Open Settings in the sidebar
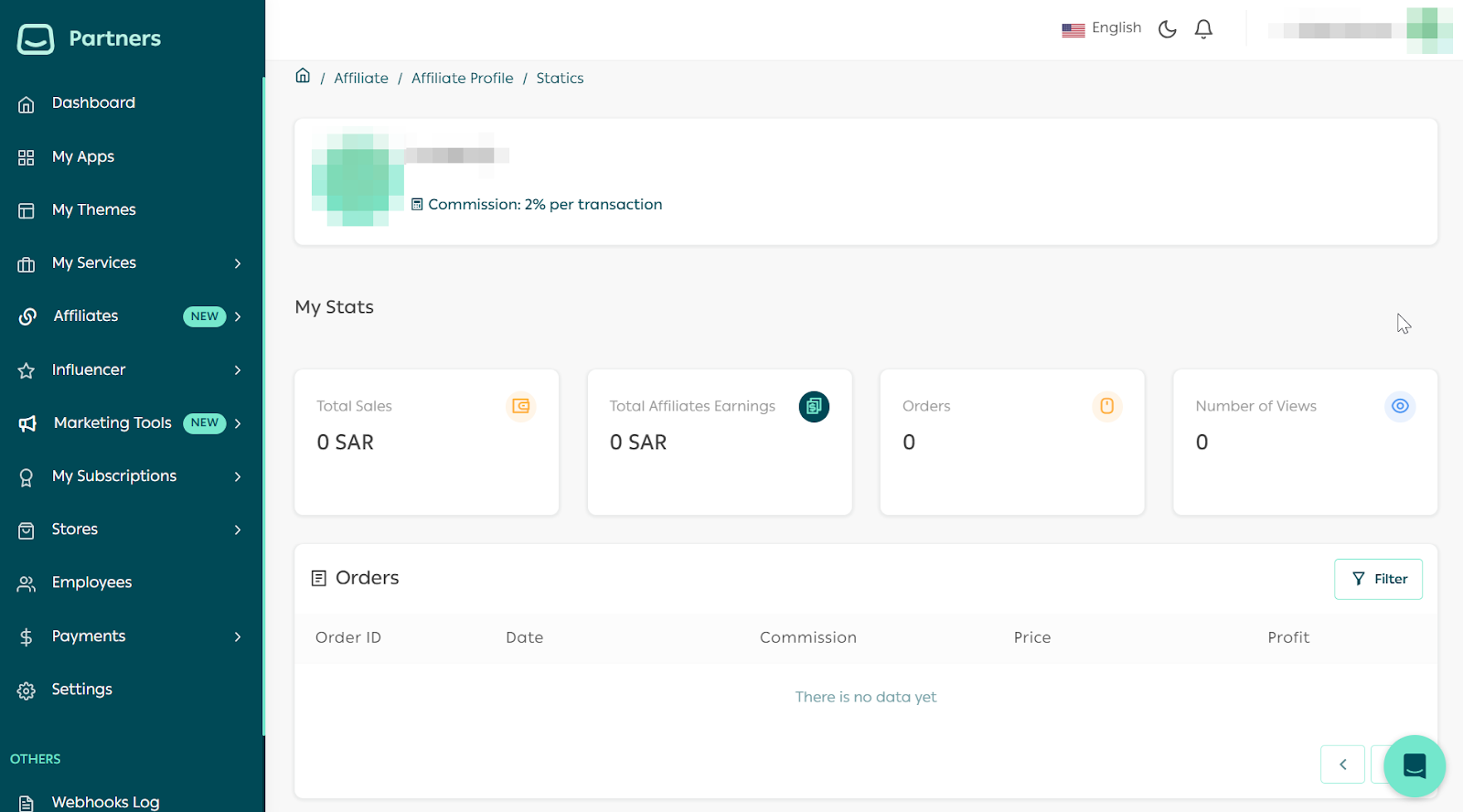Screen dimensions: 1463x812 pos(81,689)
